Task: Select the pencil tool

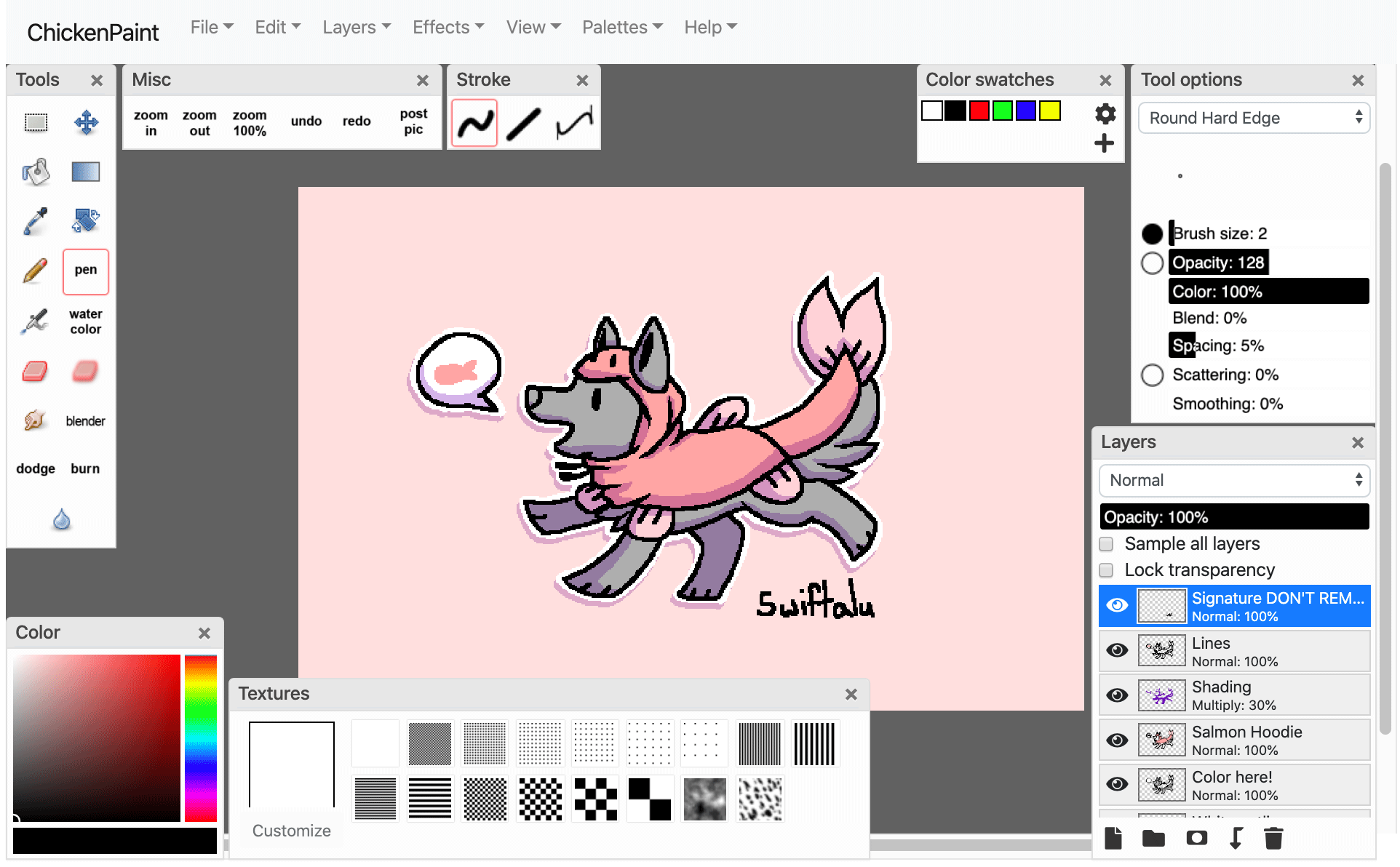Action: point(36,271)
